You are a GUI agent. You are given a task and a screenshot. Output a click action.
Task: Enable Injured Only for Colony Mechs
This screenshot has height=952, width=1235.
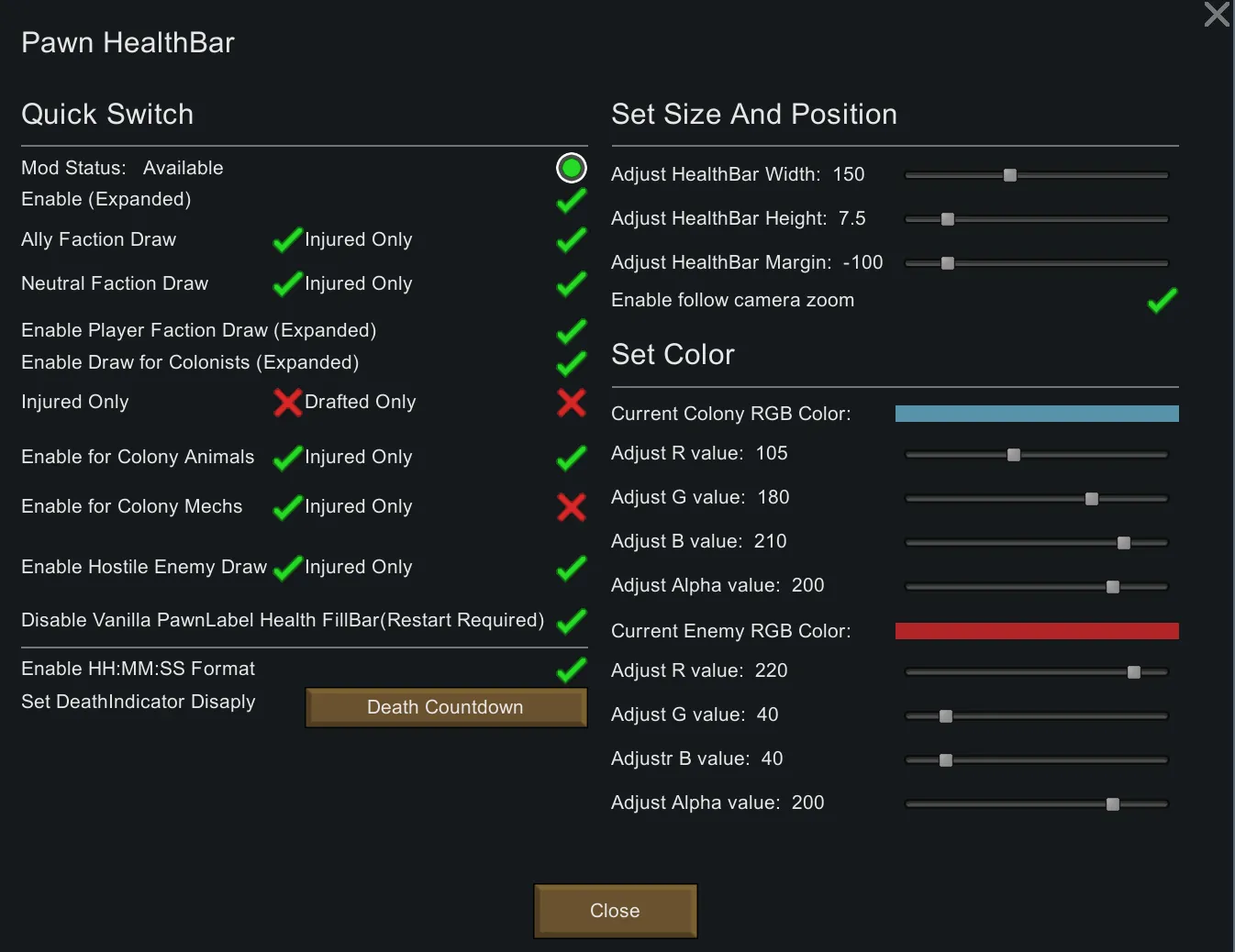click(x=571, y=506)
